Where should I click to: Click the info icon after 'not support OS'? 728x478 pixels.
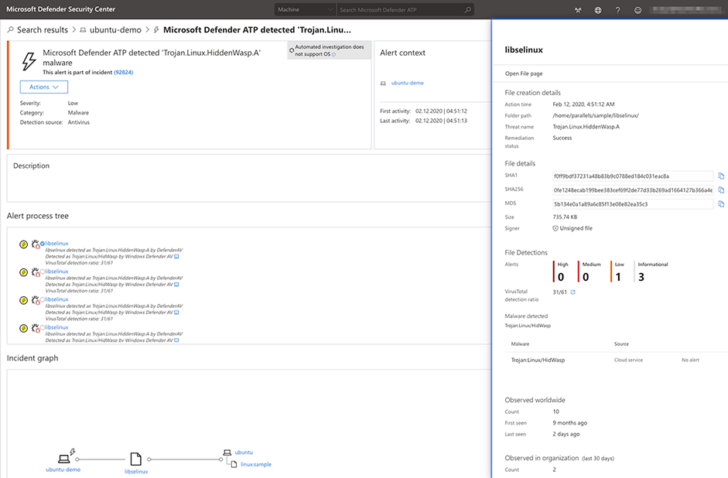pyautogui.click(x=334, y=54)
